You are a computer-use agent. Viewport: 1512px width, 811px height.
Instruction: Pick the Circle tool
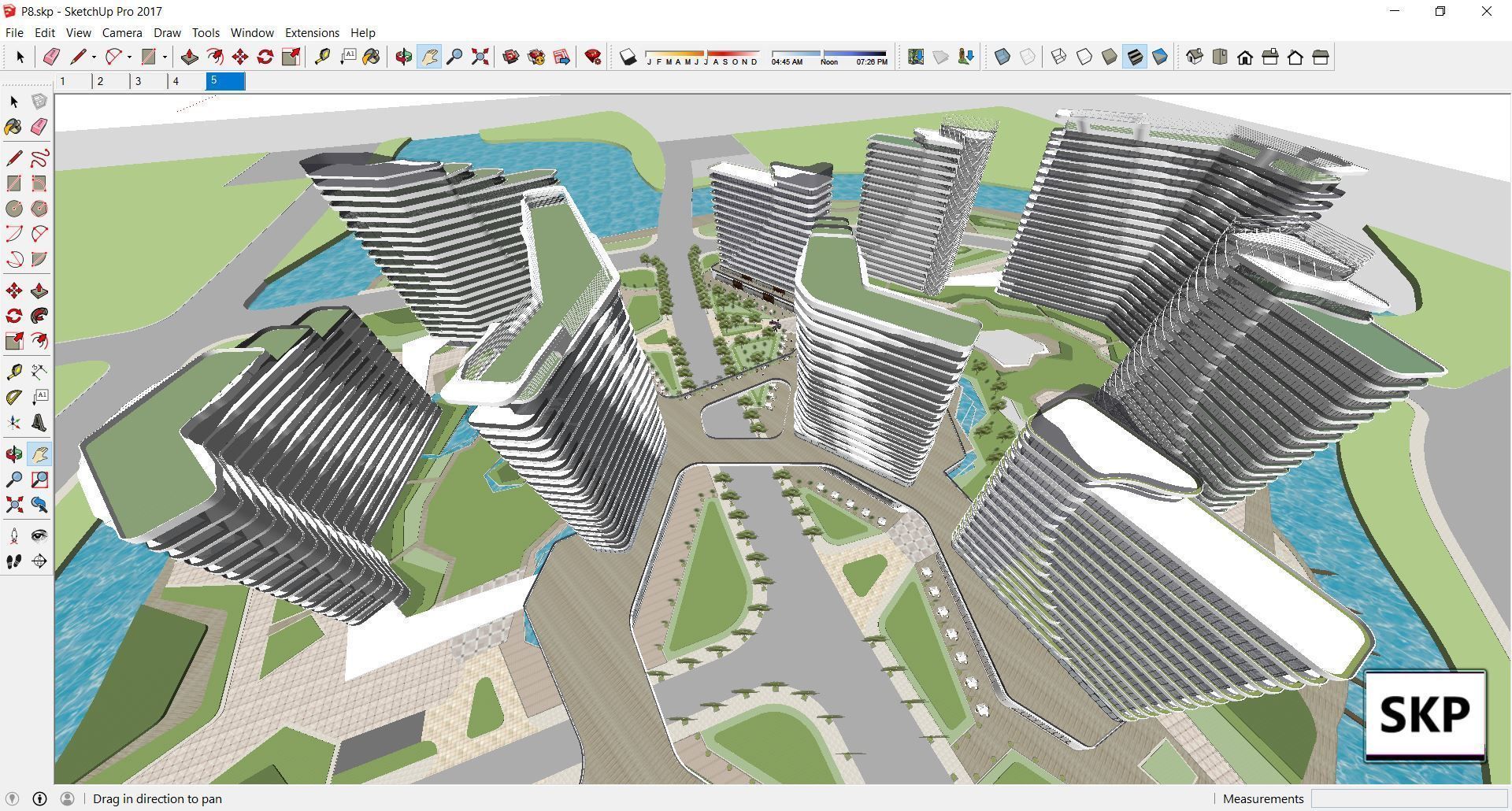coord(14,209)
